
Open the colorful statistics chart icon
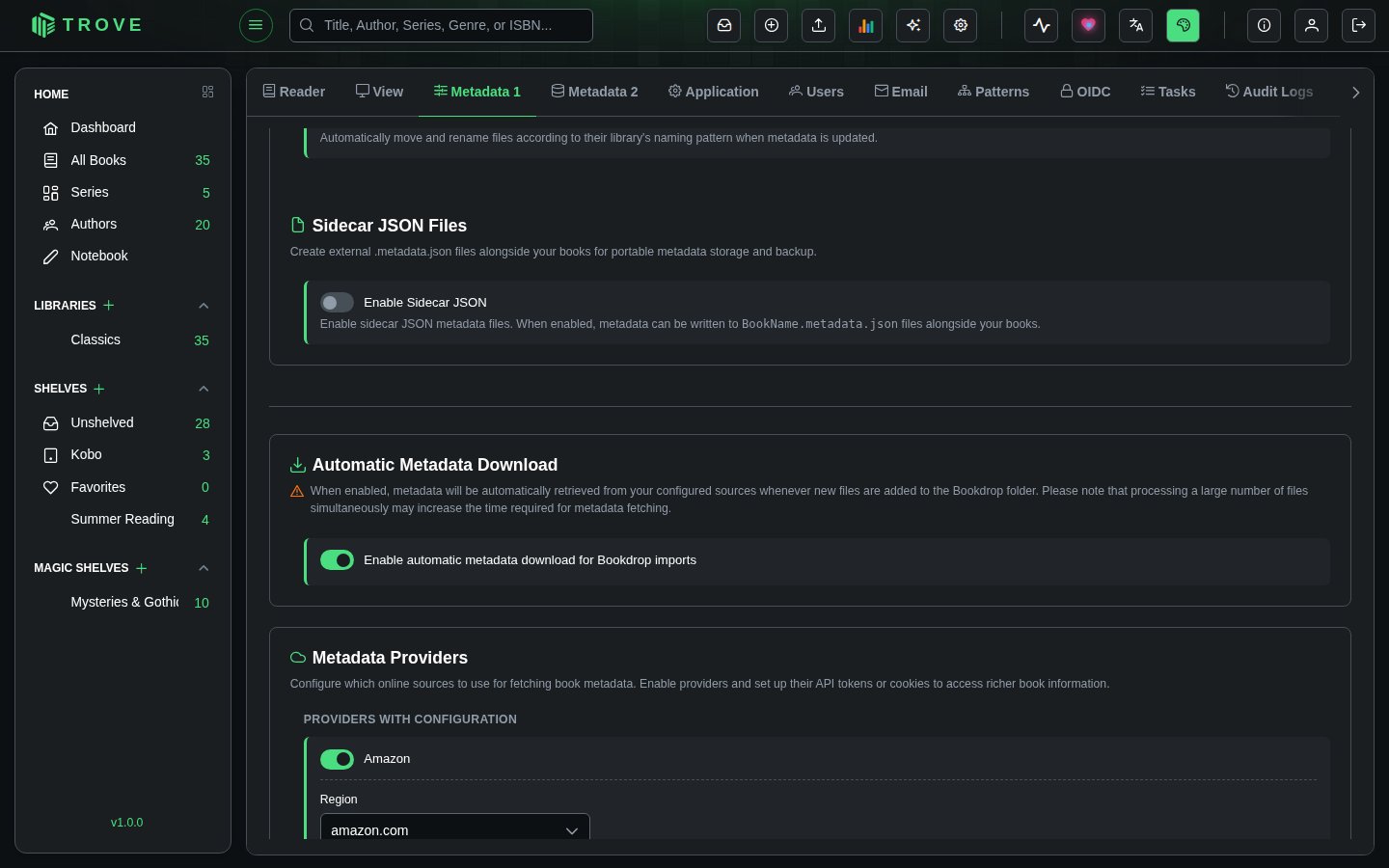coord(866,25)
